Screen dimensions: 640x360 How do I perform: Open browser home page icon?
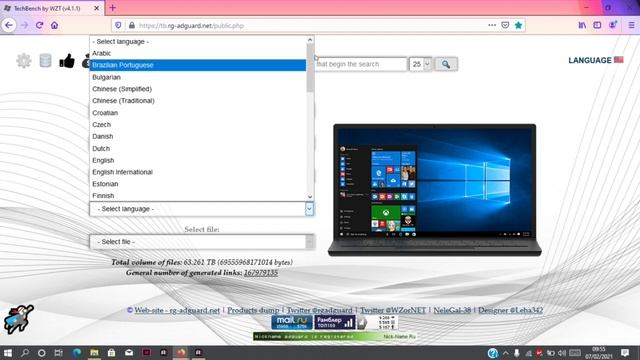[x=54, y=25]
